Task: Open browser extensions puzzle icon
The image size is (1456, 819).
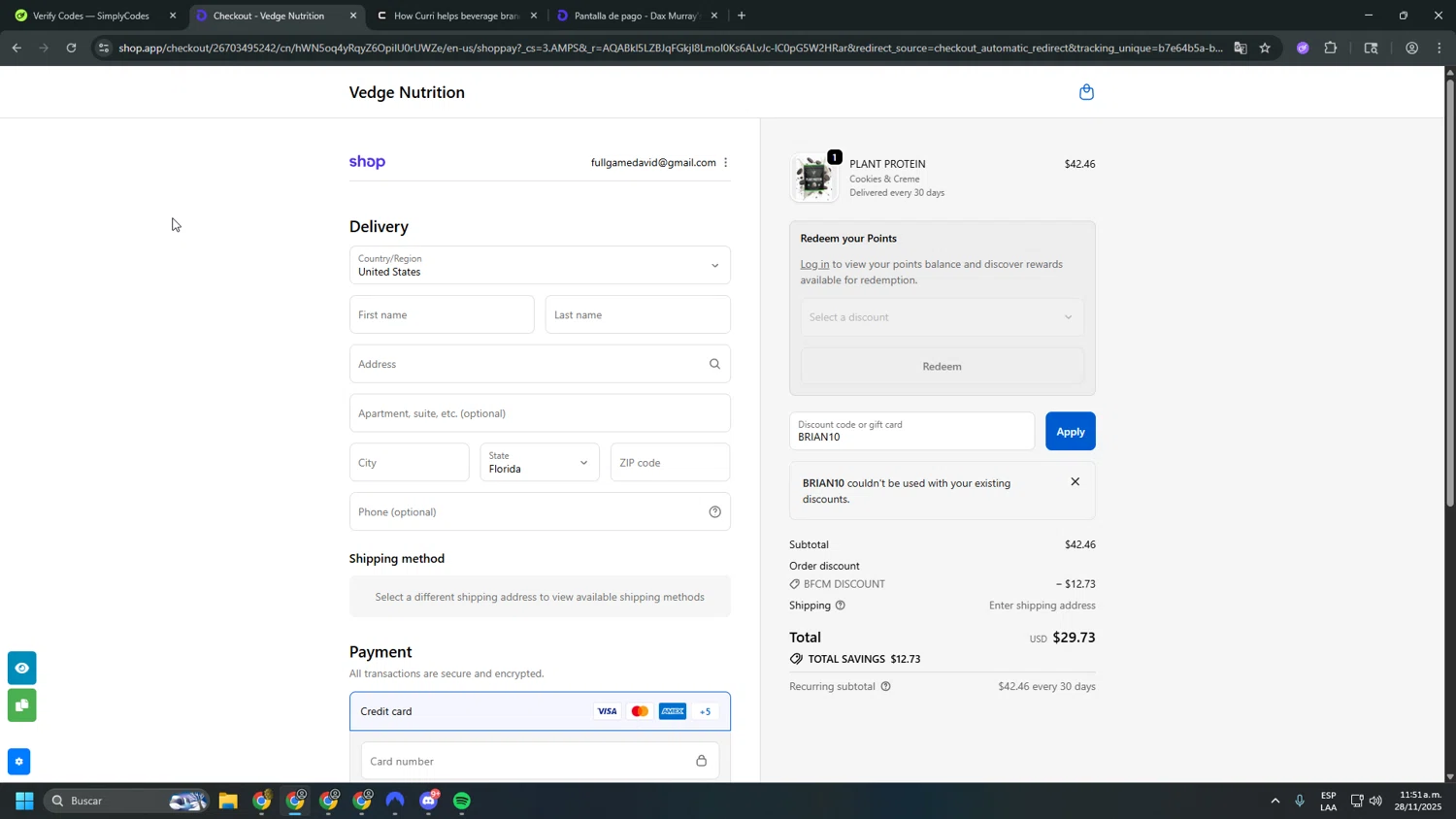Action: tap(1331, 48)
